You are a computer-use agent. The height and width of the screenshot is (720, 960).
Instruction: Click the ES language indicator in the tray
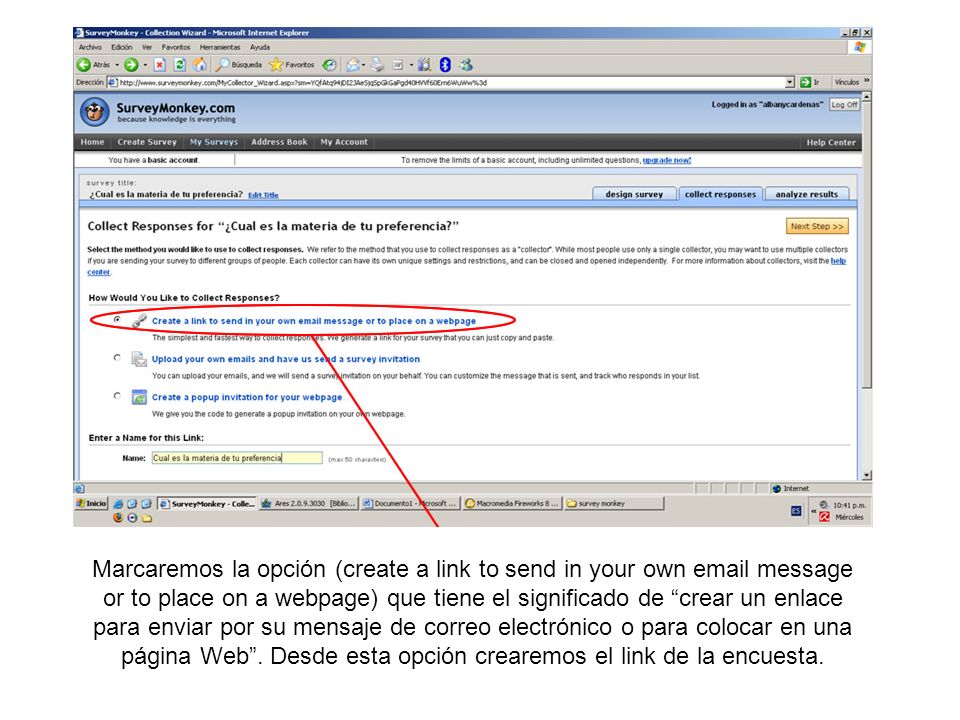click(x=796, y=511)
